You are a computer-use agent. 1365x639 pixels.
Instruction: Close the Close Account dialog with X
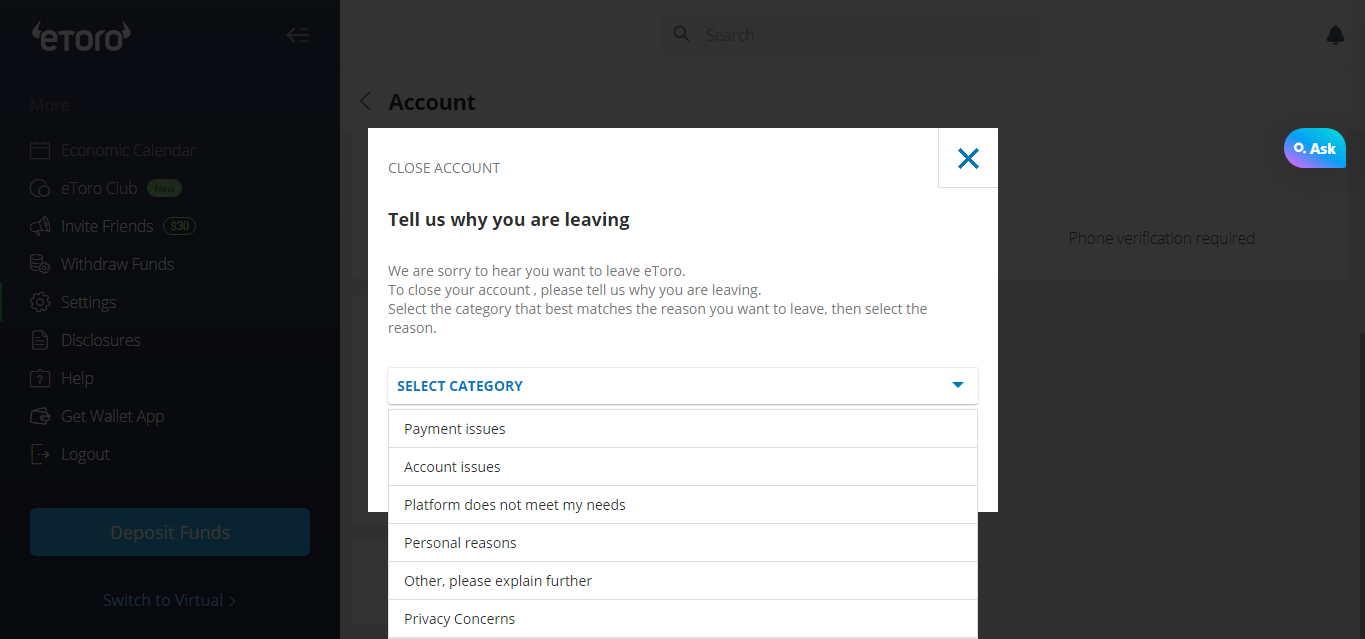pyautogui.click(x=968, y=158)
